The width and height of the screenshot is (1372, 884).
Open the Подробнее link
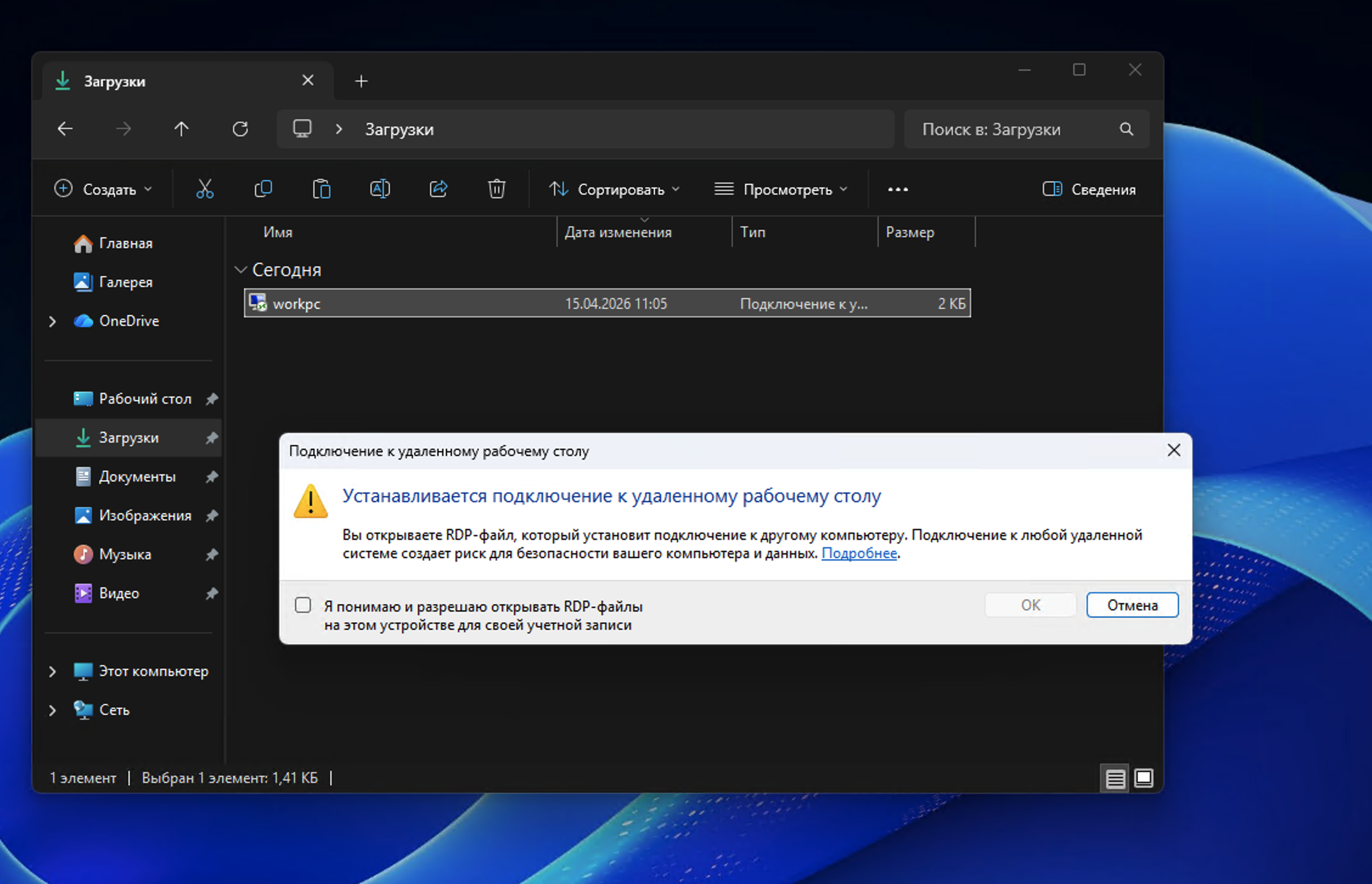tap(859, 553)
